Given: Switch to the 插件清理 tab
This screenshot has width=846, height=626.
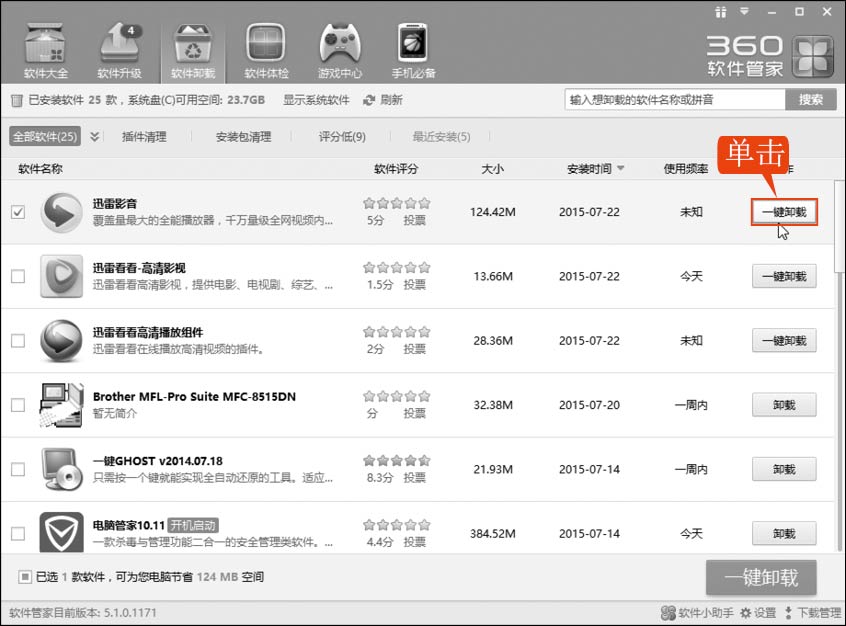Looking at the screenshot, I should pos(144,137).
